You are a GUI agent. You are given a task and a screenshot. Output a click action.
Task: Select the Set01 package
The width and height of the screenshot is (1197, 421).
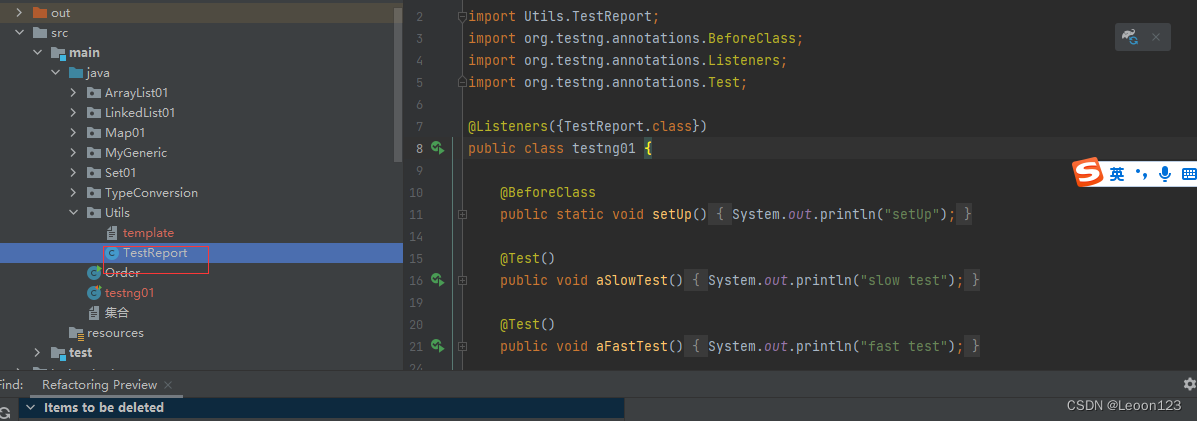click(121, 173)
